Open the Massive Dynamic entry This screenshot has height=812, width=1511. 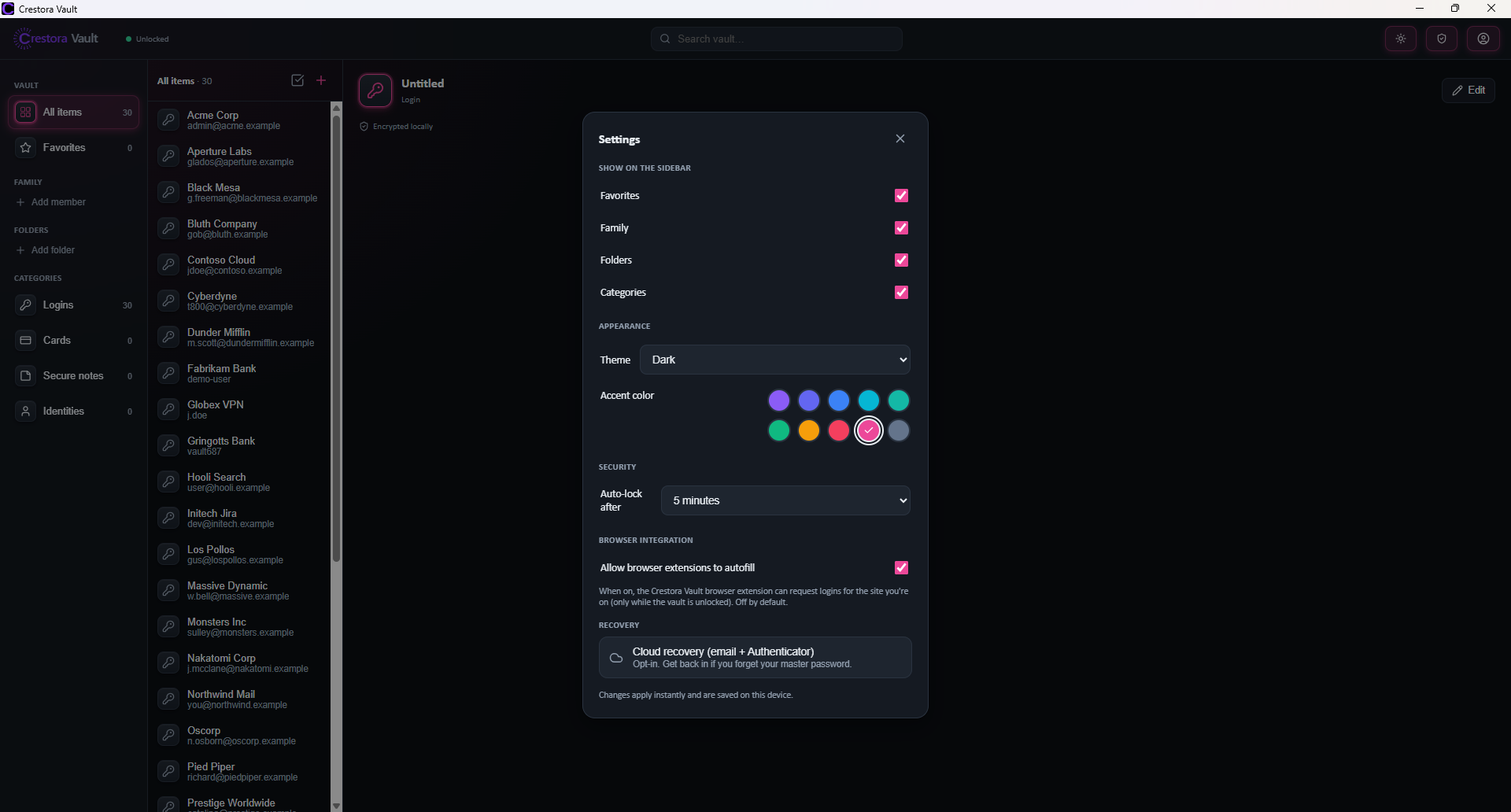(239, 590)
